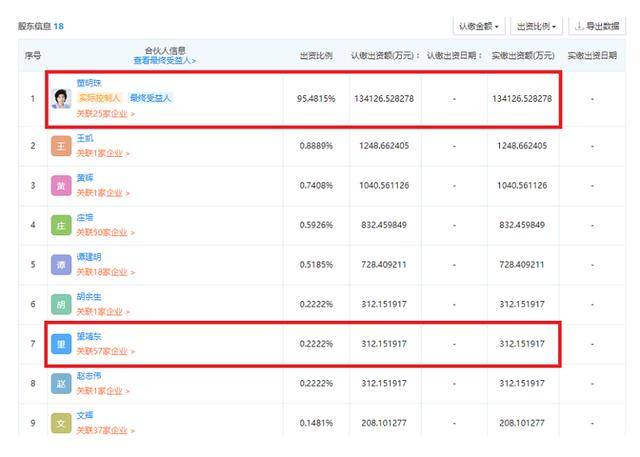Sort by the 认缴出资额(万元) column sort icon
The height and width of the screenshot is (457, 640).
tap(418, 56)
